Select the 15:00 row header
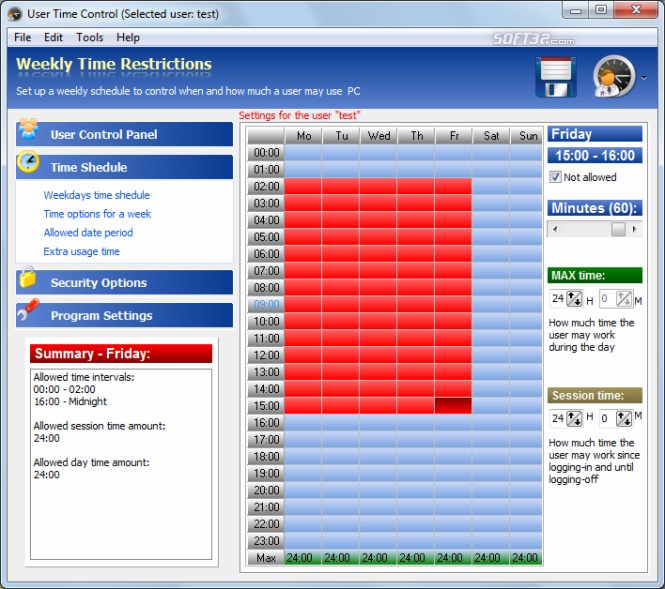The image size is (665, 589). point(266,406)
